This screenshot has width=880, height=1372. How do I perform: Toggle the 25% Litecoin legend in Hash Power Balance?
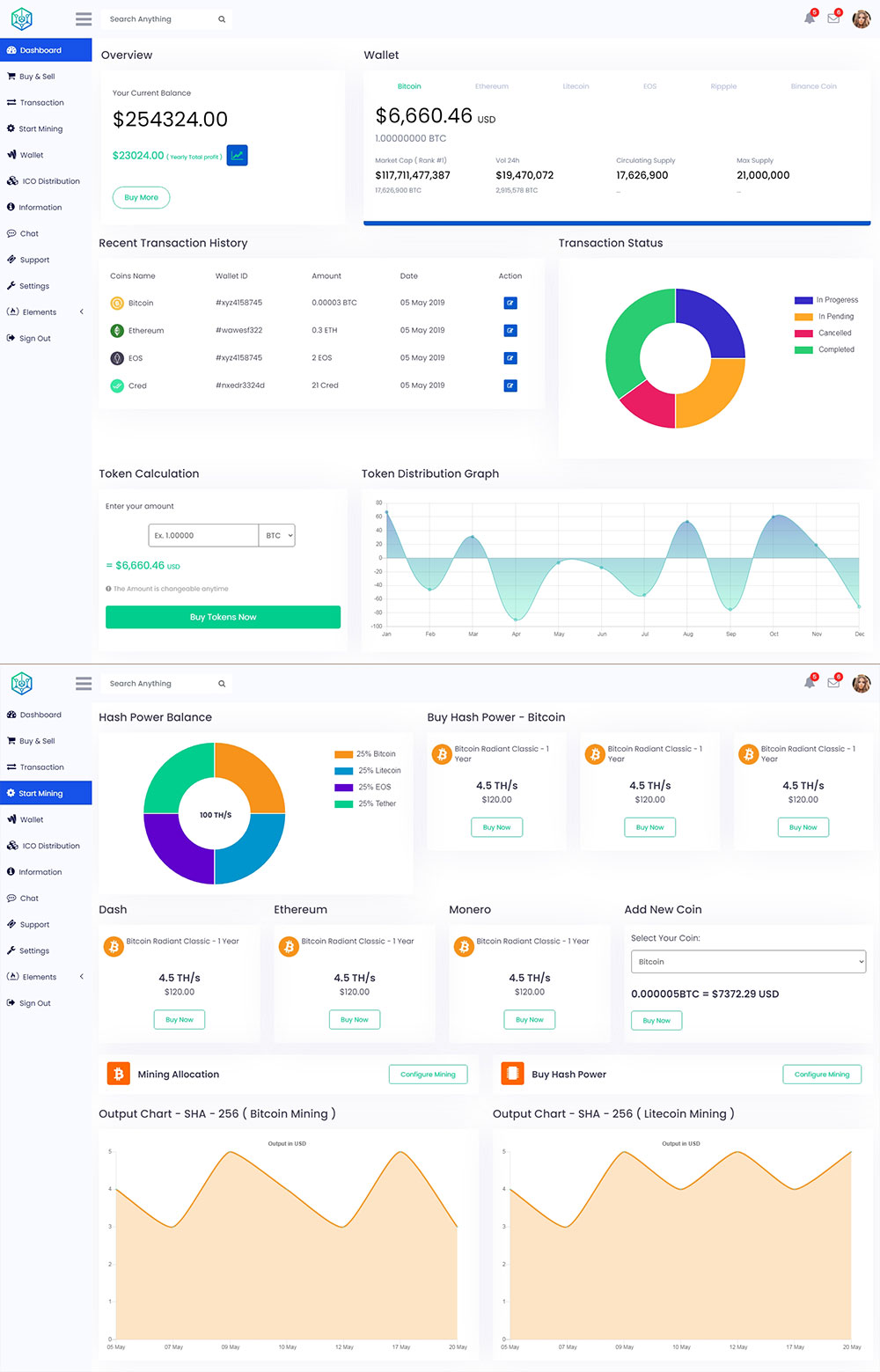pos(368,771)
